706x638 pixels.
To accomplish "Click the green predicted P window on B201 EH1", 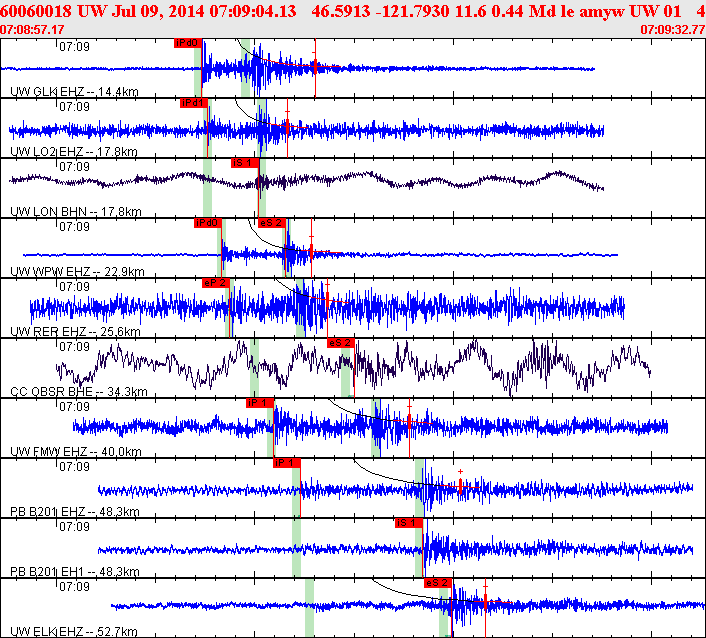I will 296,548.
